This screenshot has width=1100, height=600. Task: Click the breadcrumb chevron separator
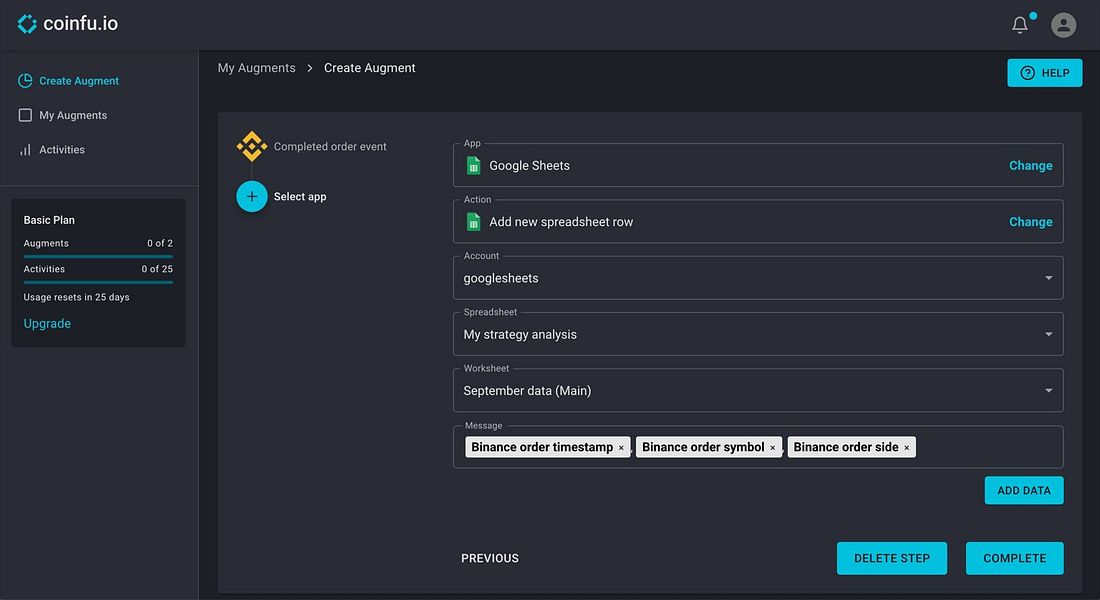pyautogui.click(x=309, y=68)
